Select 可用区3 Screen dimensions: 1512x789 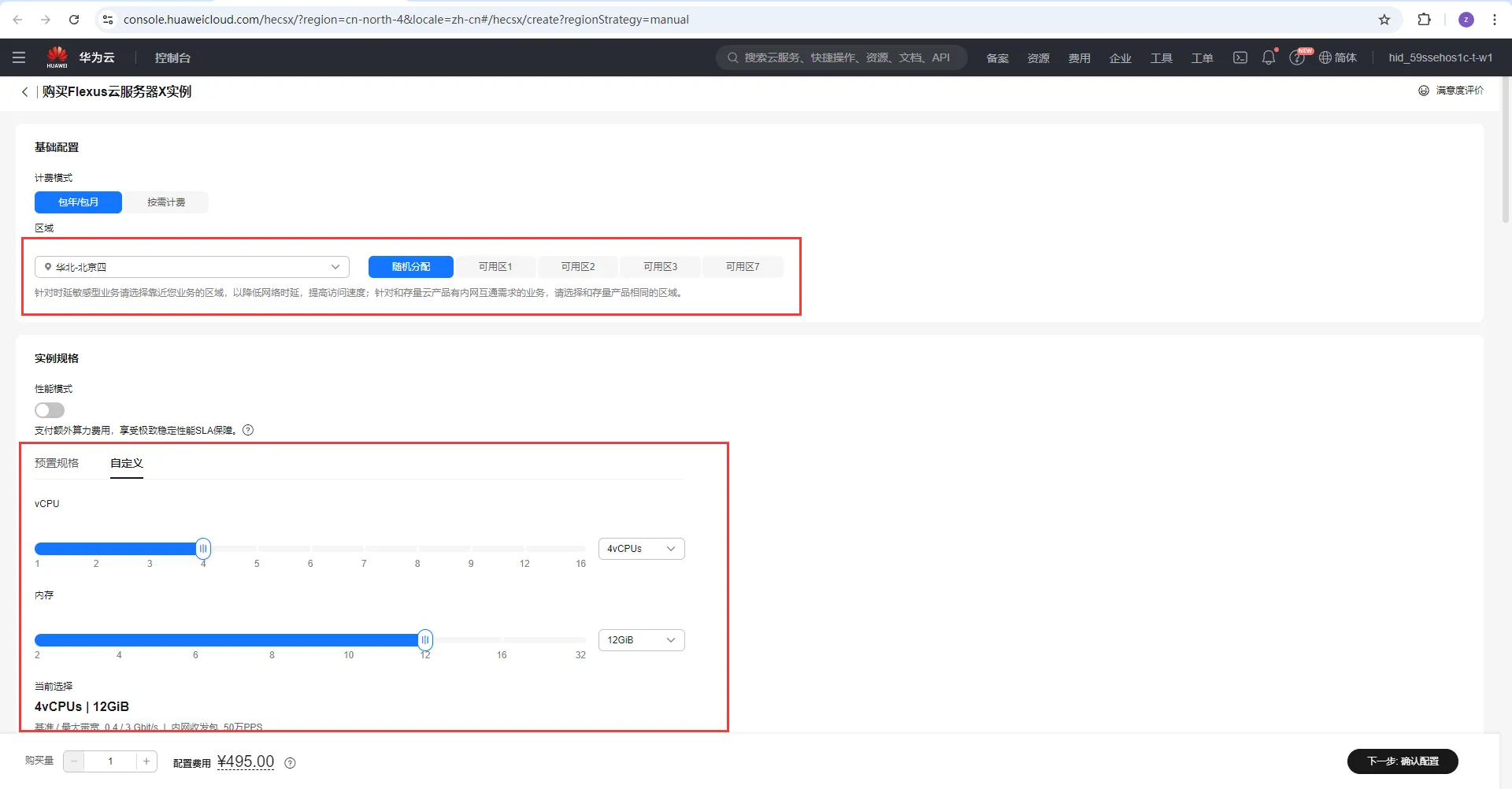click(661, 267)
